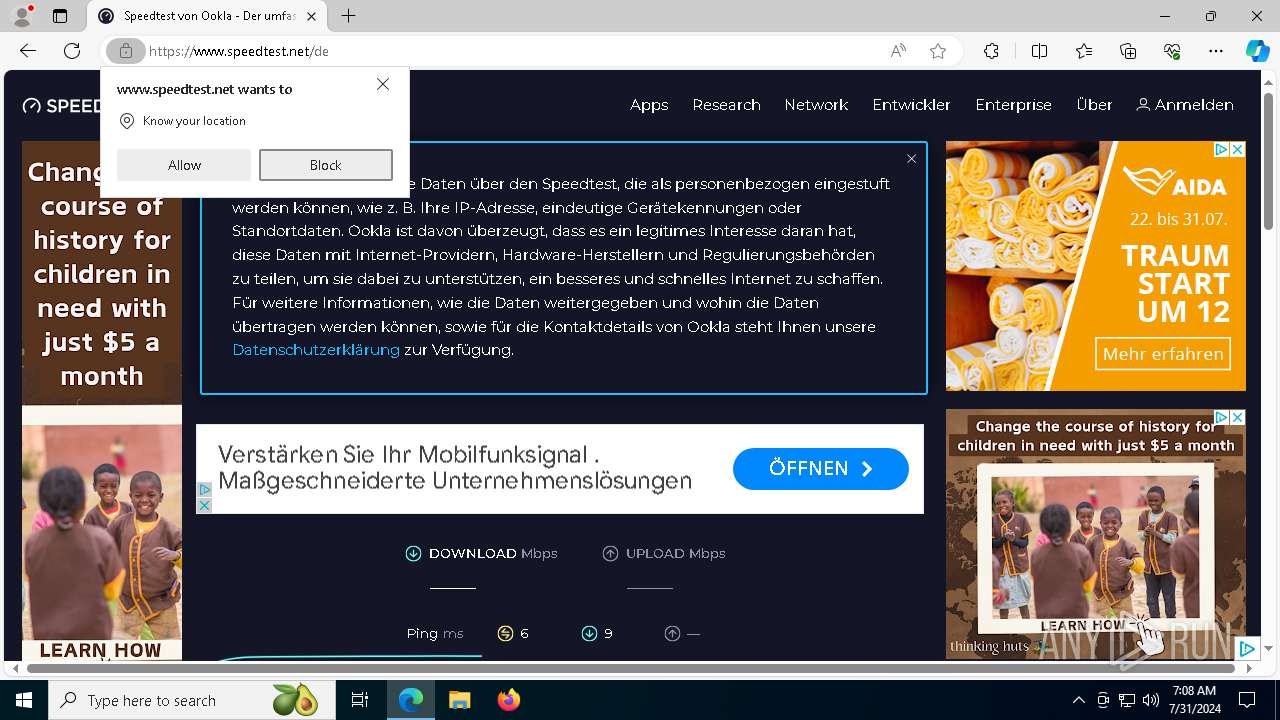1280x720 pixels.
Task: Click the Ping ms label
Action: coord(435,633)
